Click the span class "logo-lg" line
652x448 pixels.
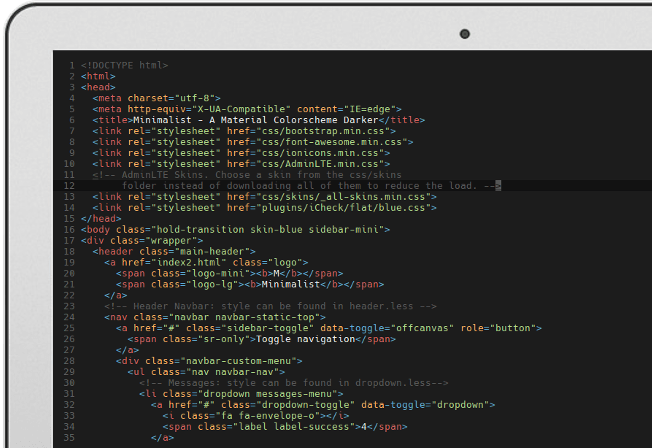(250, 284)
